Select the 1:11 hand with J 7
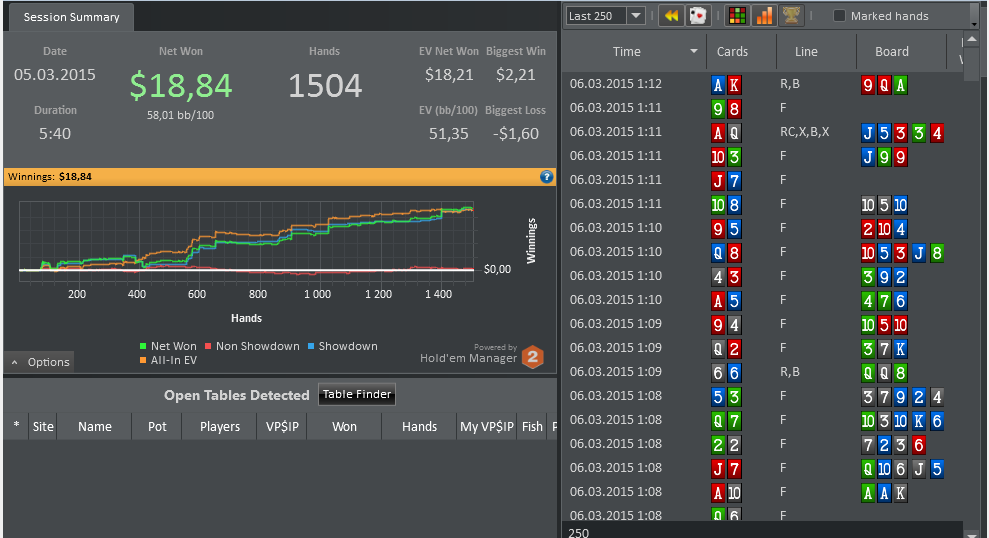This screenshot has height=538, width=989. [x=762, y=180]
